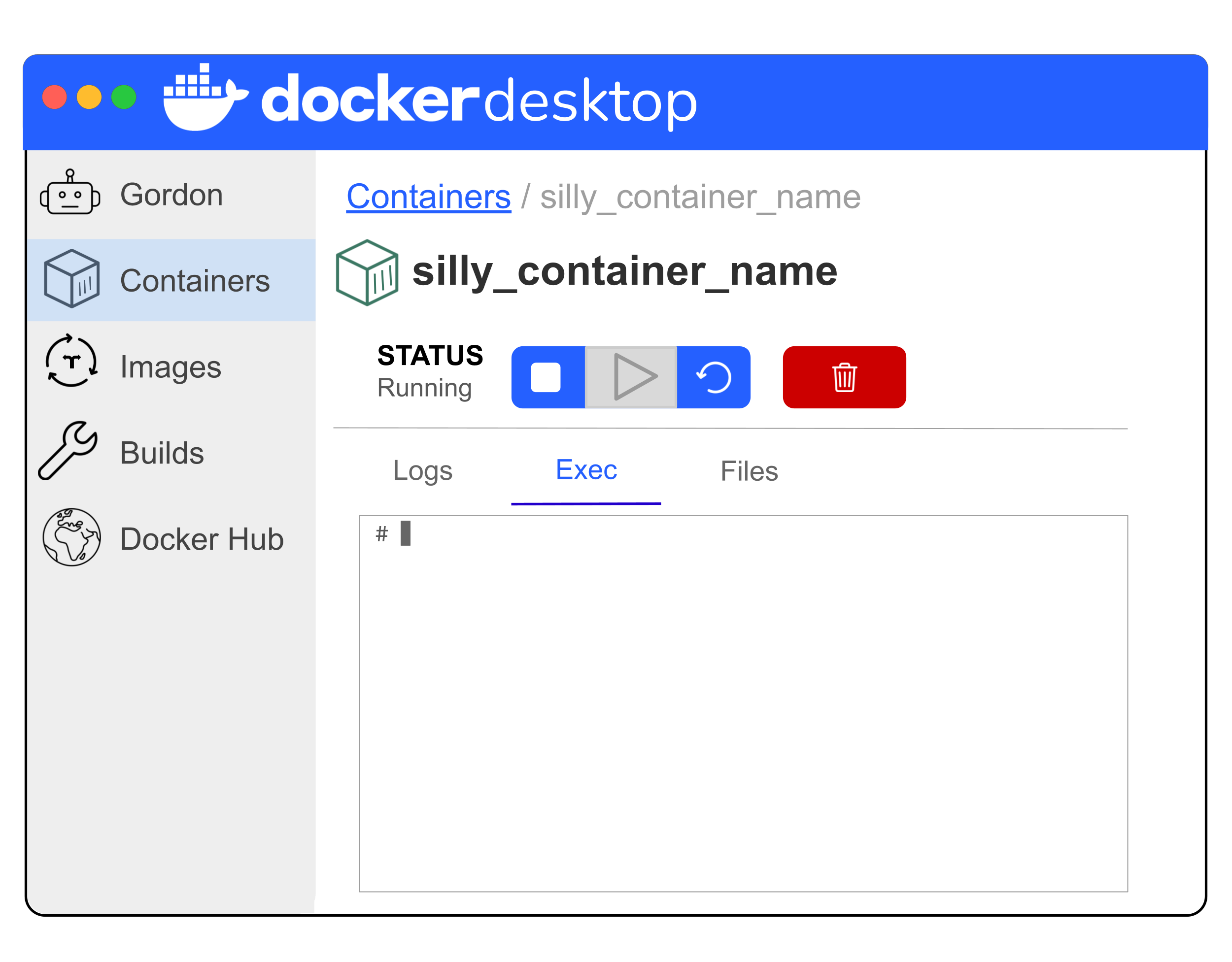Select the Containers cube icon in sidebar
Image resolution: width=1232 pixels, height=962 pixels.
point(71,279)
